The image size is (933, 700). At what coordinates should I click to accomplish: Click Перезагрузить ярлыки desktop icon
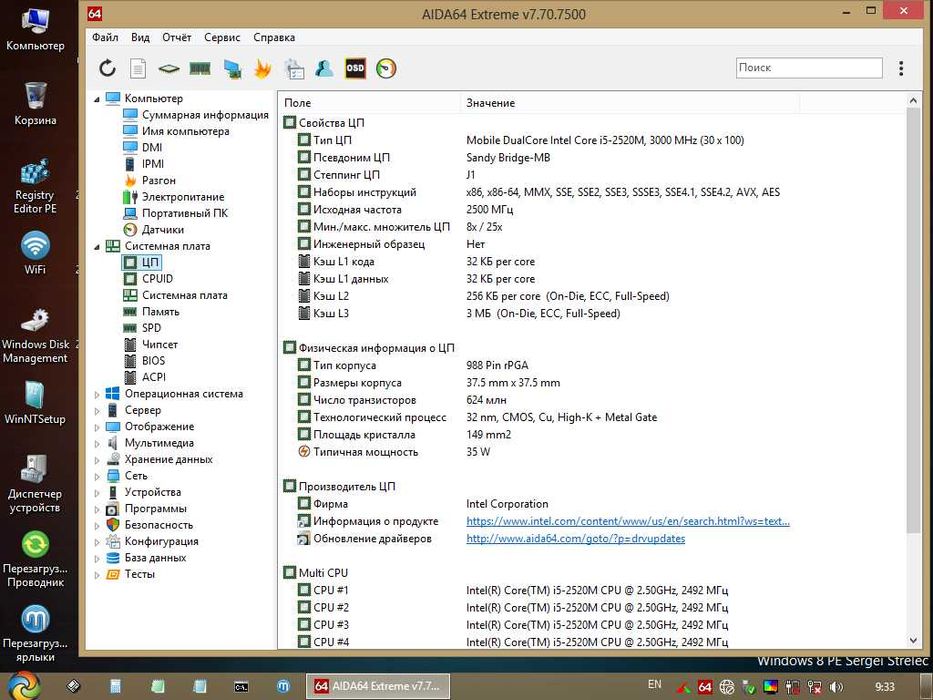[35, 633]
